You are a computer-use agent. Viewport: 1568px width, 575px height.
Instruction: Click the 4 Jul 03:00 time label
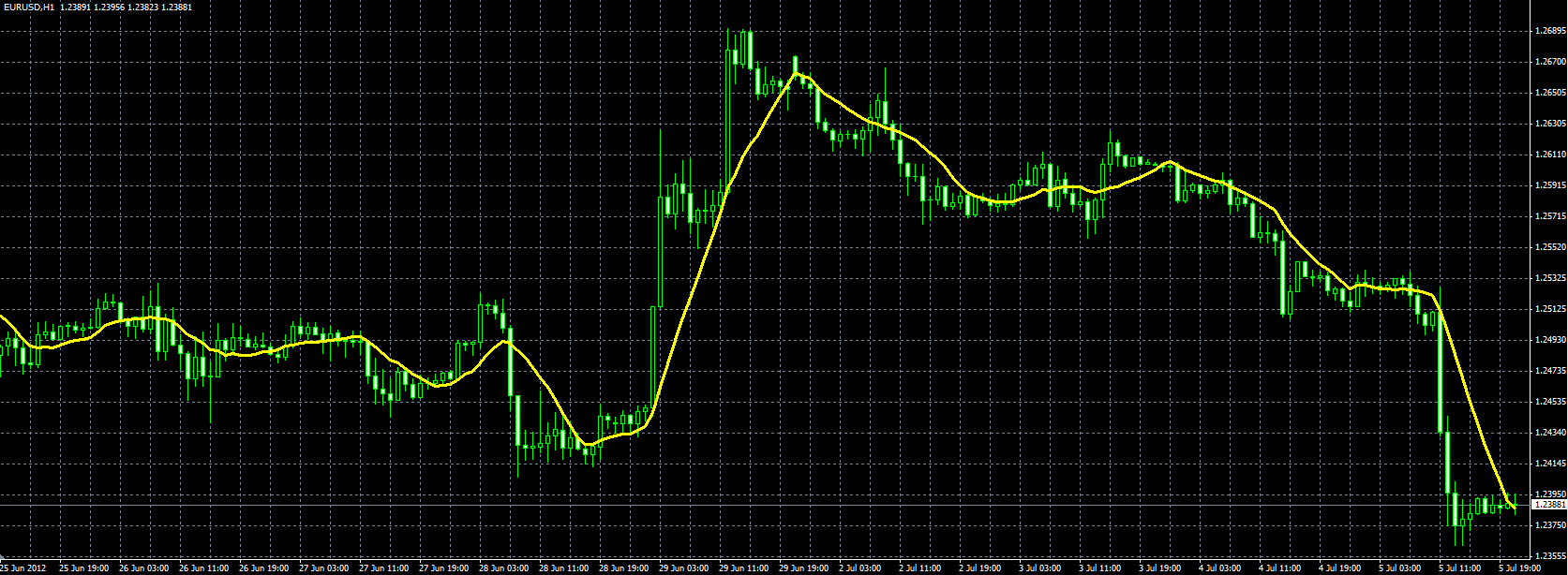pyautogui.click(x=1221, y=568)
